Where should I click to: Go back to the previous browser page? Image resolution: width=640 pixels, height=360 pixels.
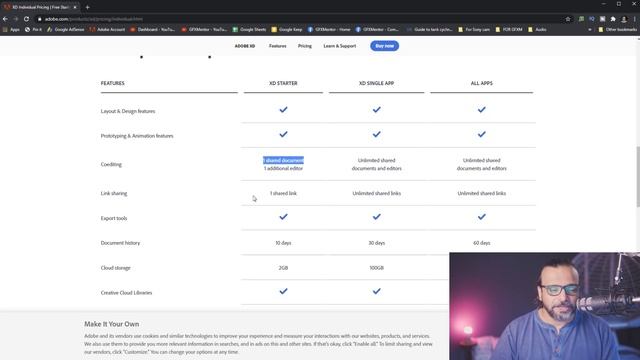[x=5, y=19]
